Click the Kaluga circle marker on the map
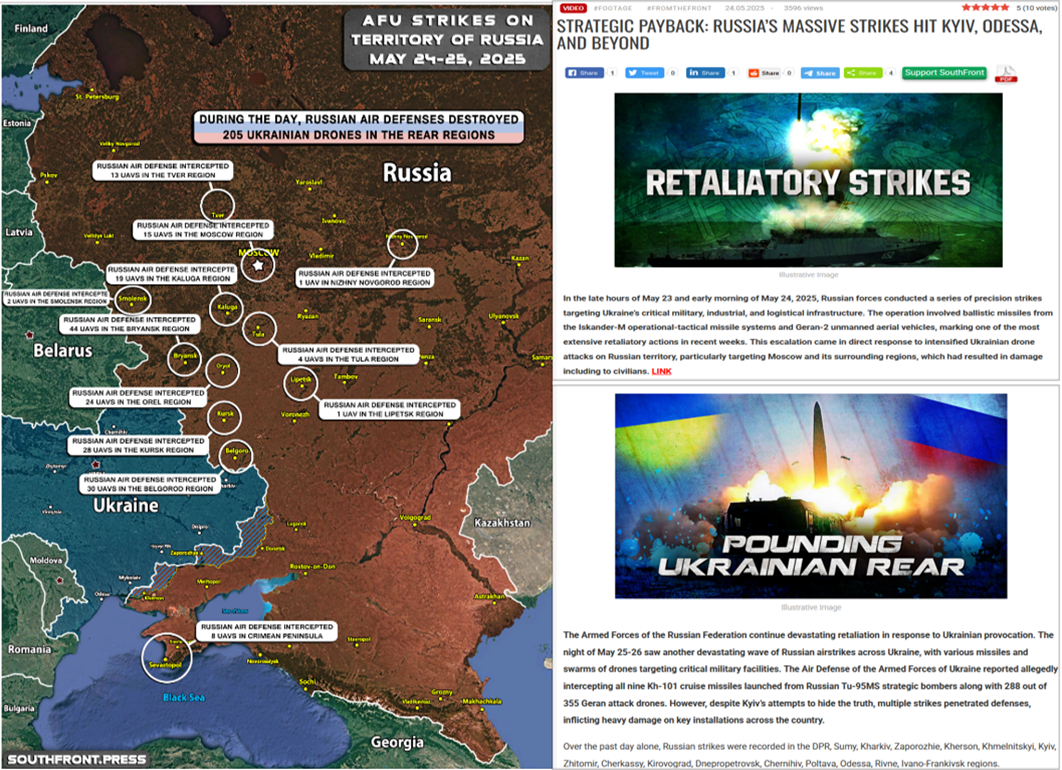Viewport: 1062px width, 770px height. tap(226, 309)
